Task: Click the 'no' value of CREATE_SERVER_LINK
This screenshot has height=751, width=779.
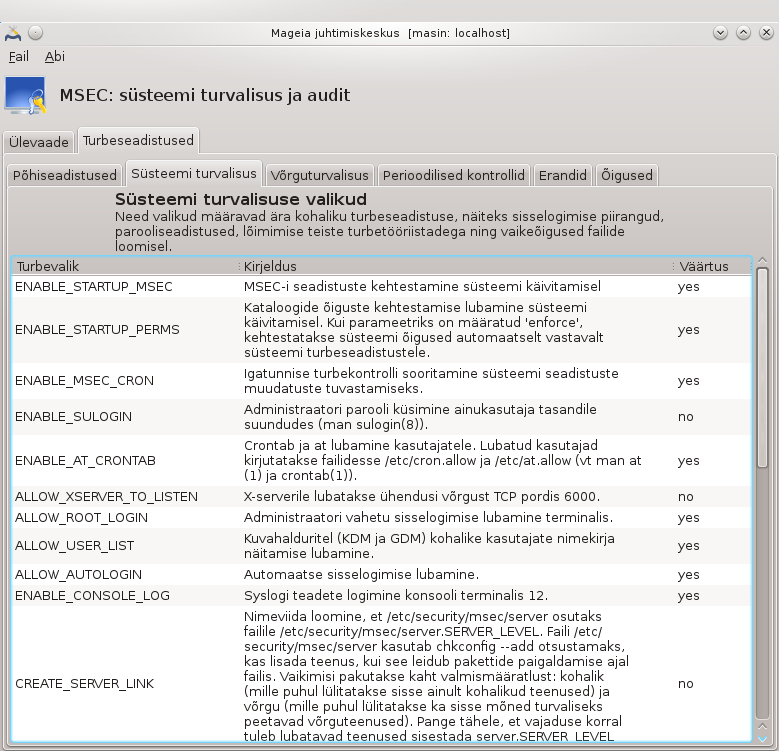Action: [x=686, y=684]
